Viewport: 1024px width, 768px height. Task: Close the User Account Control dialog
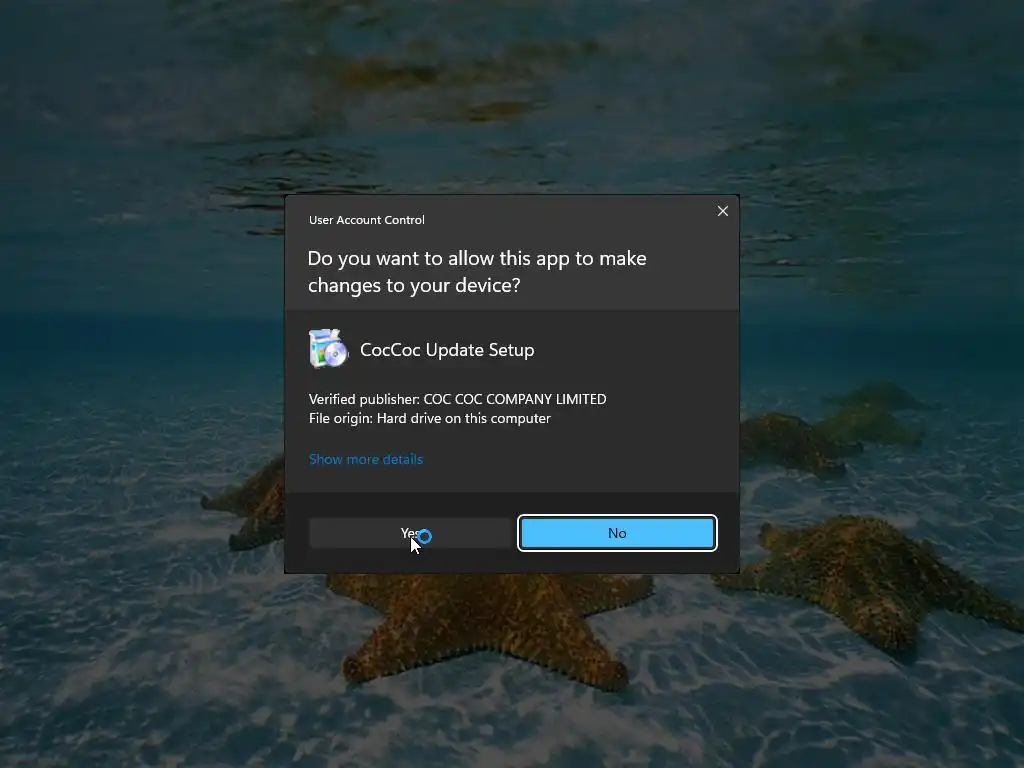pyautogui.click(x=722, y=211)
